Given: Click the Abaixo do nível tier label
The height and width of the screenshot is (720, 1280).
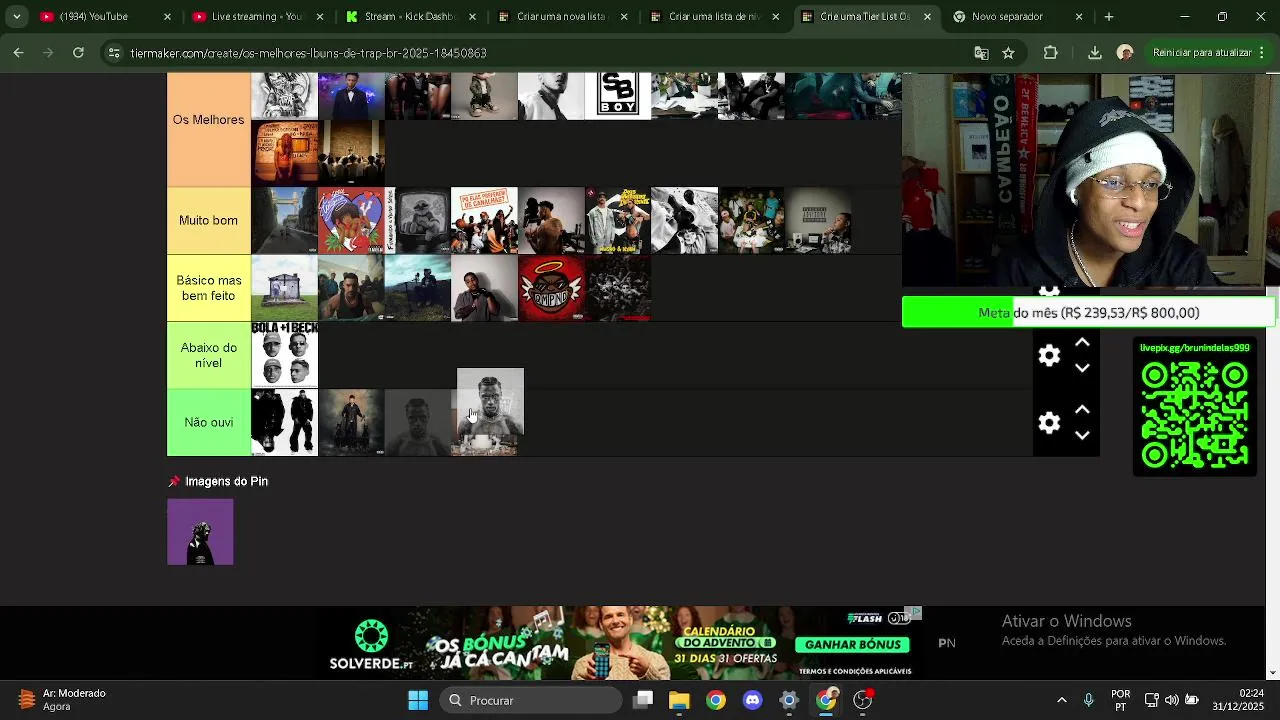Looking at the screenshot, I should [208, 355].
